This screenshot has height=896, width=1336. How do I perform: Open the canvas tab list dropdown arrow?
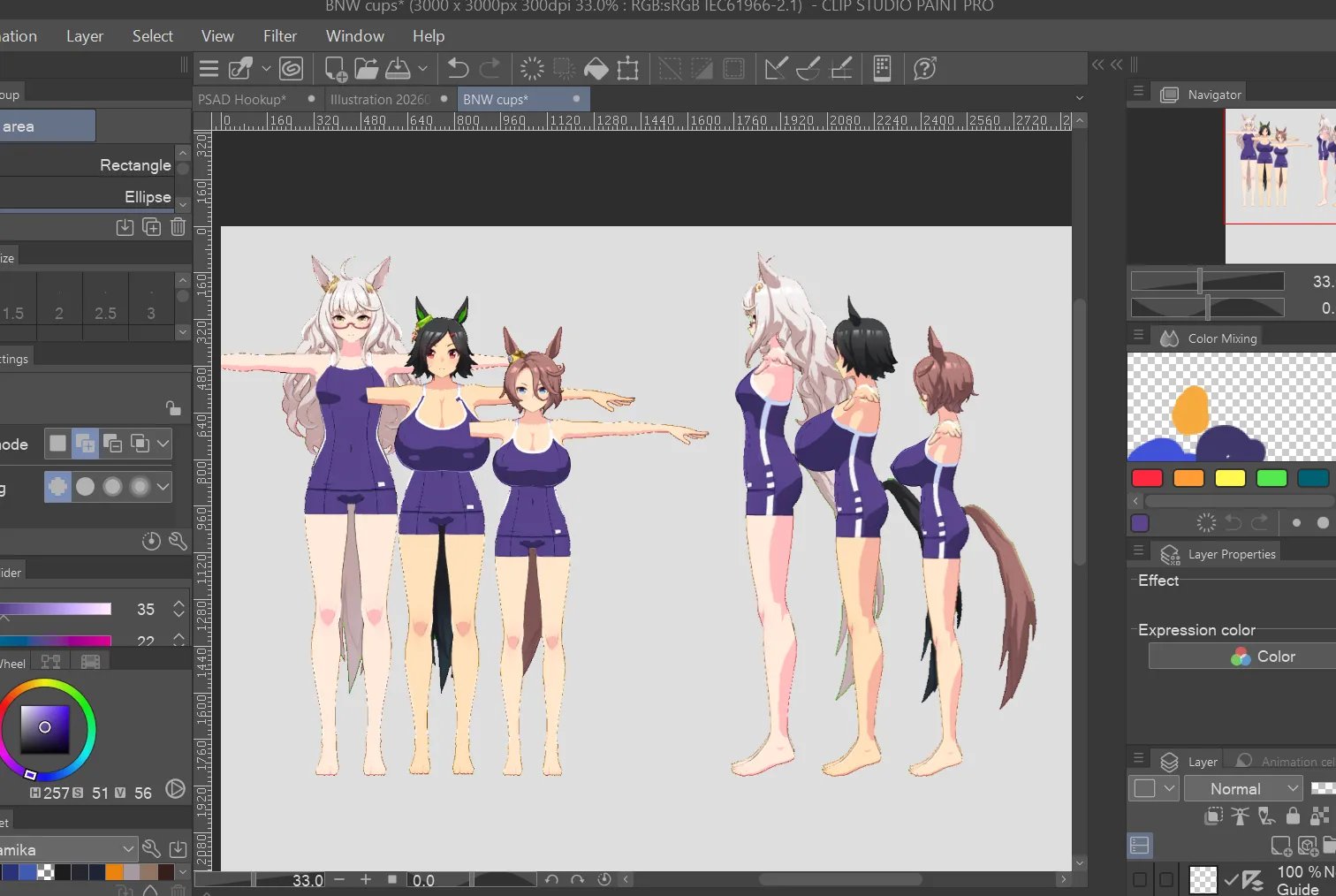1080,98
